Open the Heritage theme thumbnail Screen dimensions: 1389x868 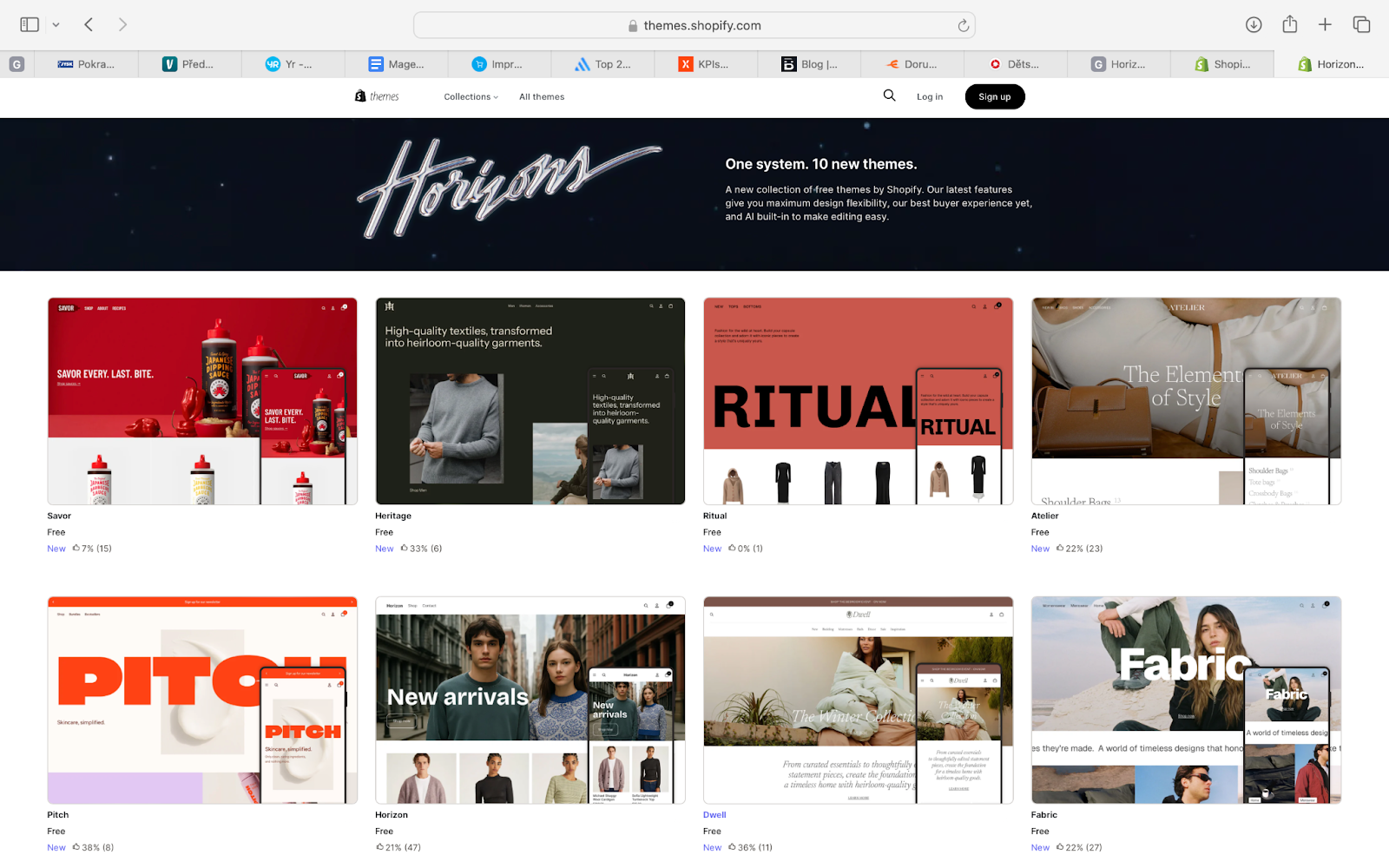pyautogui.click(x=530, y=401)
